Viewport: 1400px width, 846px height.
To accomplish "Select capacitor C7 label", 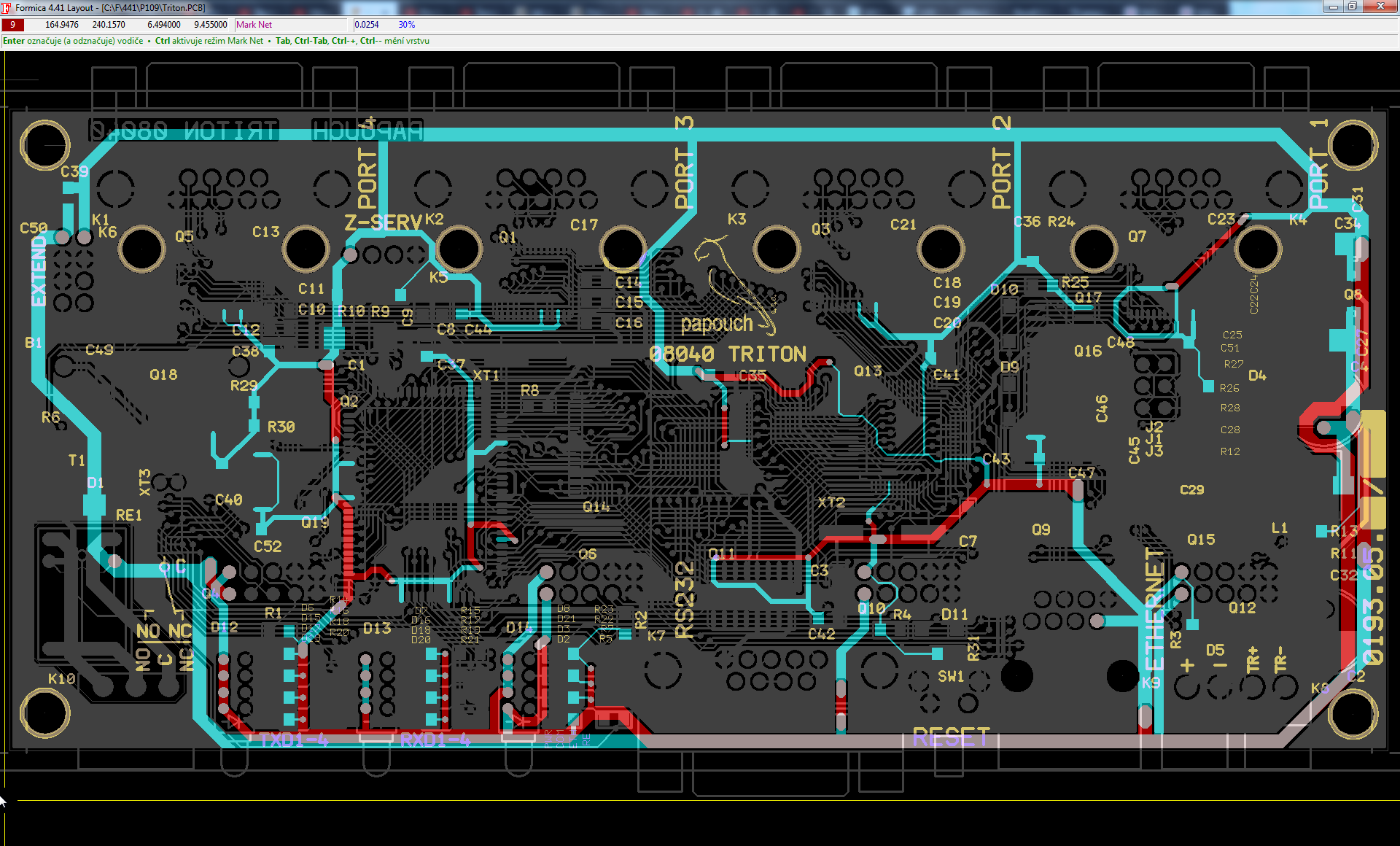I will (968, 542).
